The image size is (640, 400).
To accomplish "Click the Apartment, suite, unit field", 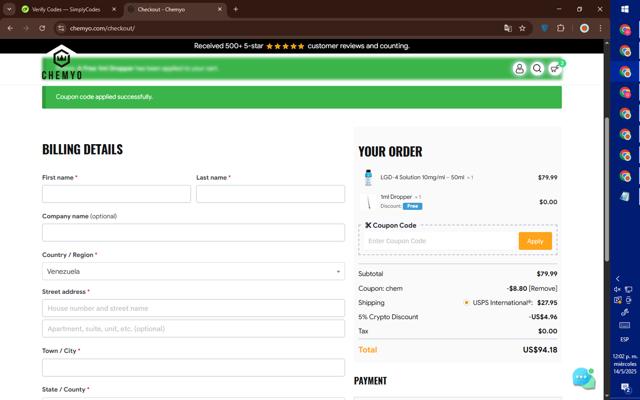I will [193, 329].
